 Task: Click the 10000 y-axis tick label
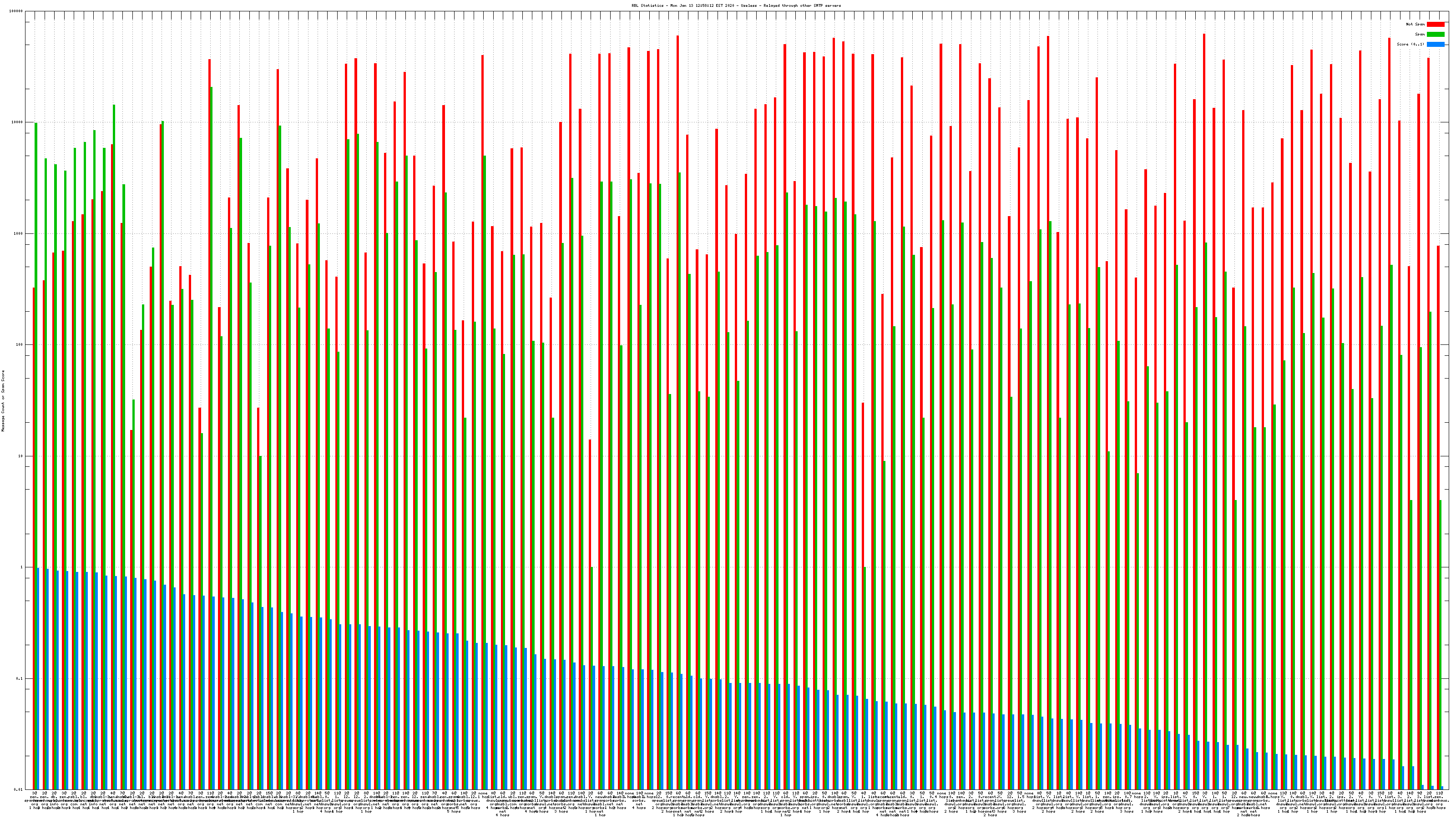pyautogui.click(x=18, y=123)
